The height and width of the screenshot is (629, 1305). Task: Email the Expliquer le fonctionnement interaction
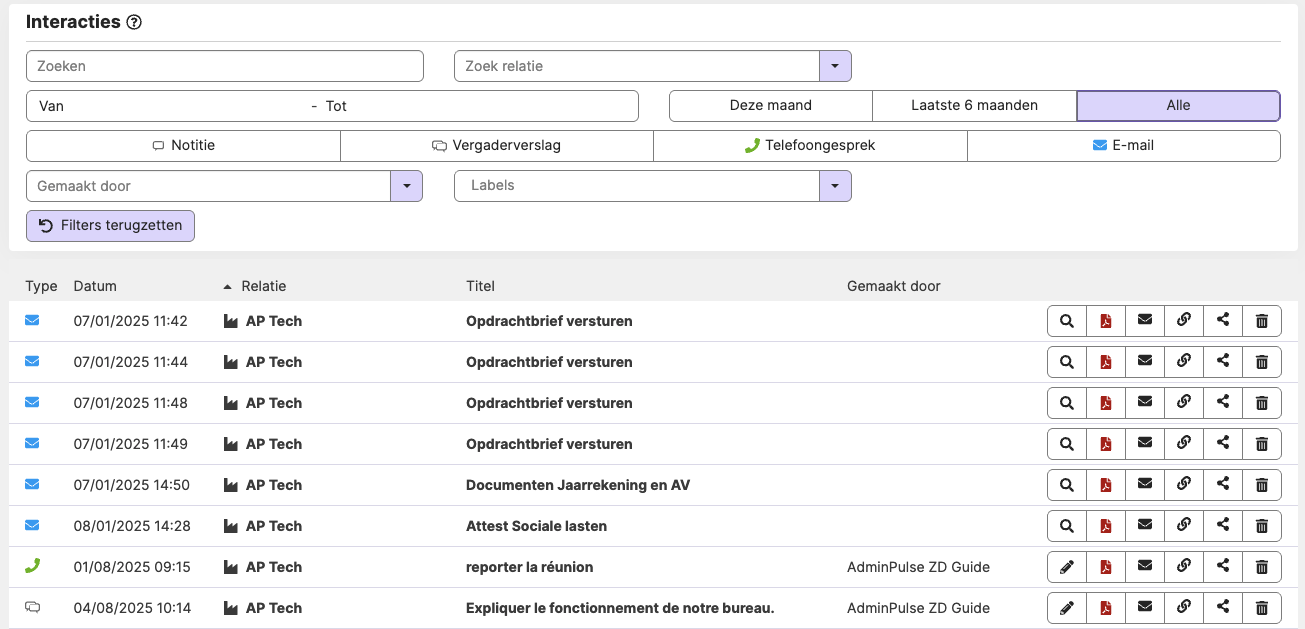(x=1145, y=608)
